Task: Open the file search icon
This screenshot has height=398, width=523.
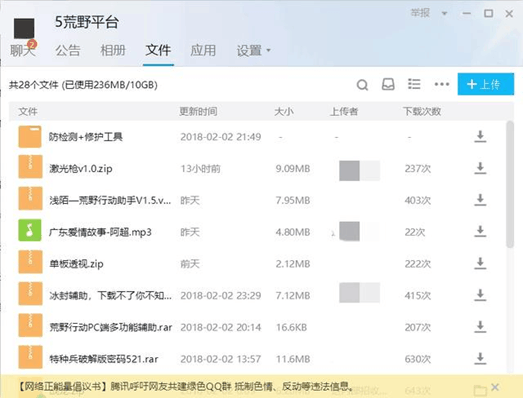Action: tap(362, 85)
